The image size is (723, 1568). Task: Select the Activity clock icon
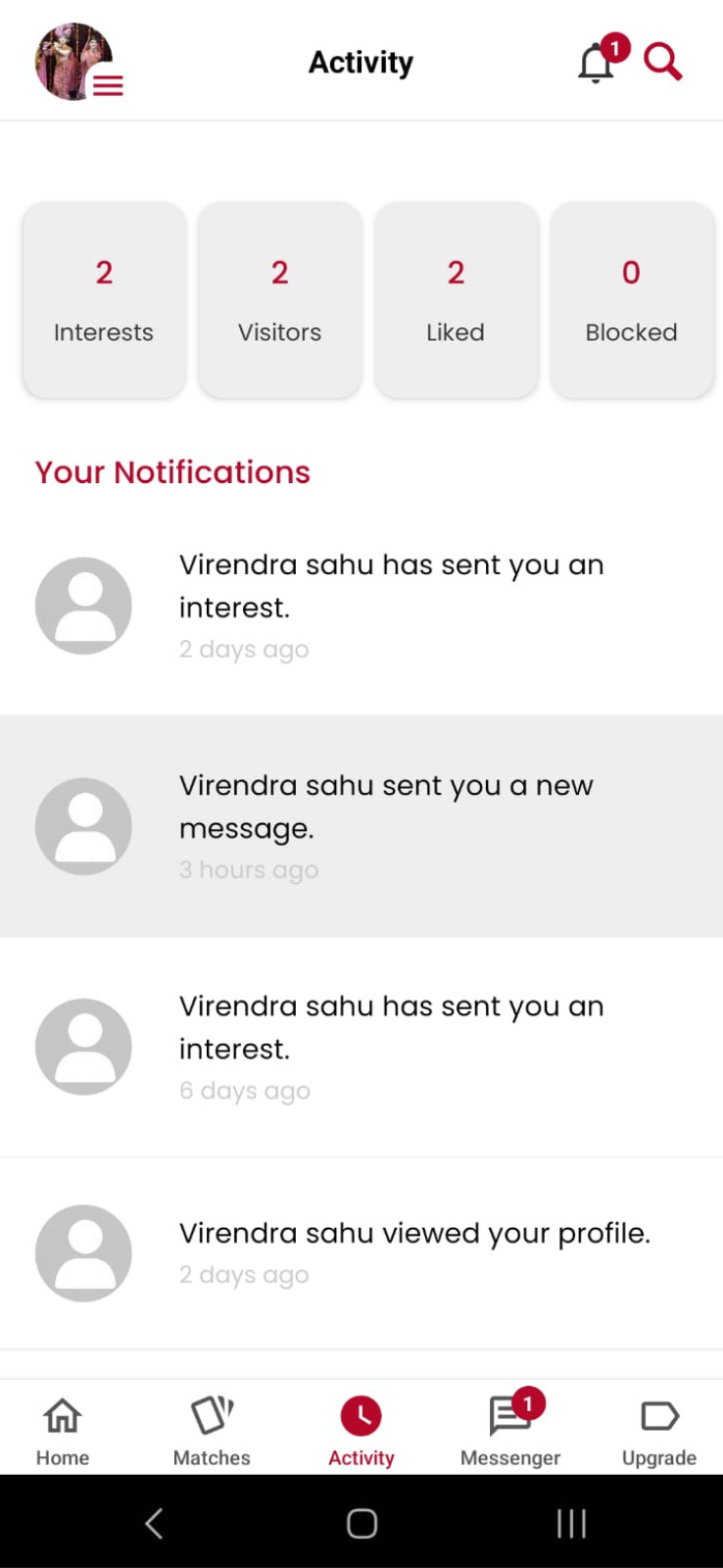[x=361, y=1417]
